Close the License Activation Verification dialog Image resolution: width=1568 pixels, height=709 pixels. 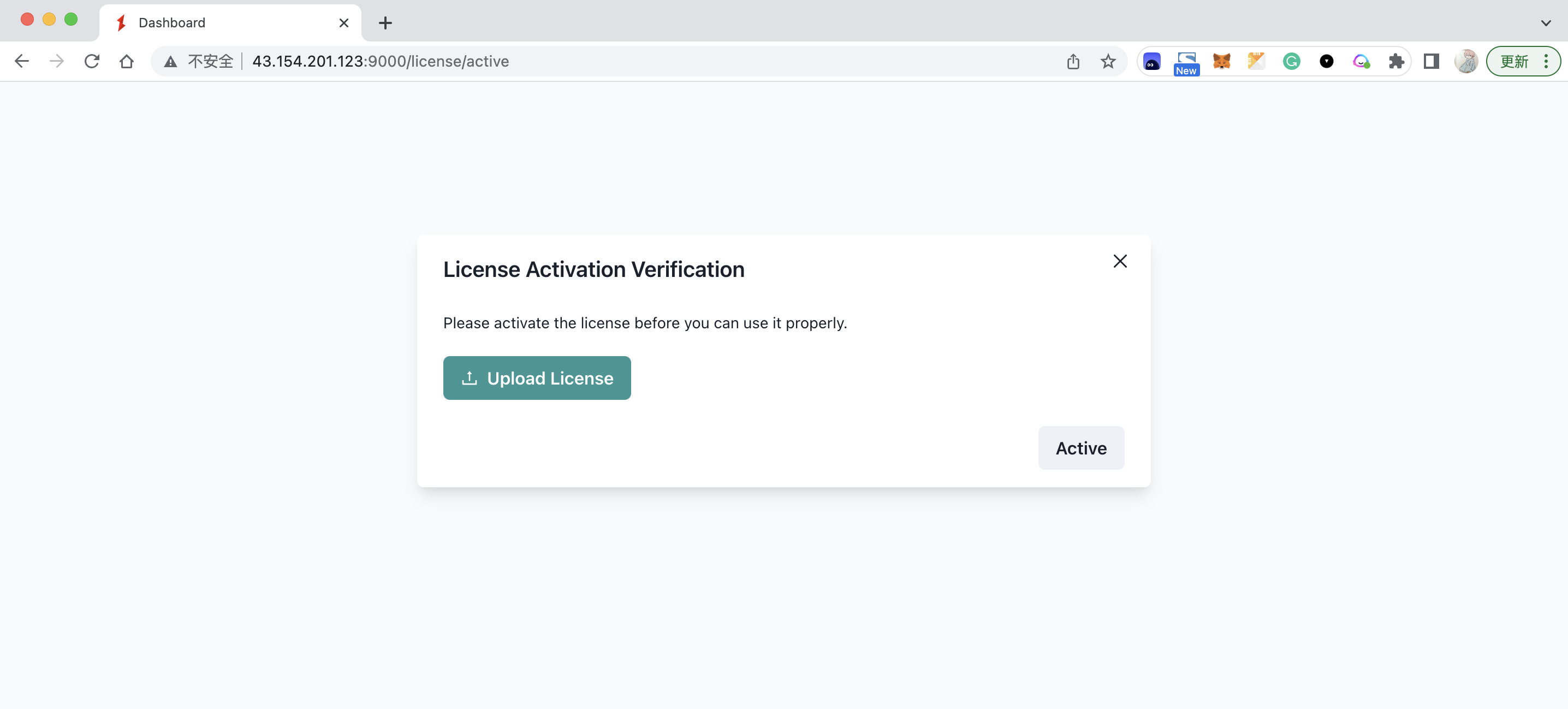[x=1120, y=261]
